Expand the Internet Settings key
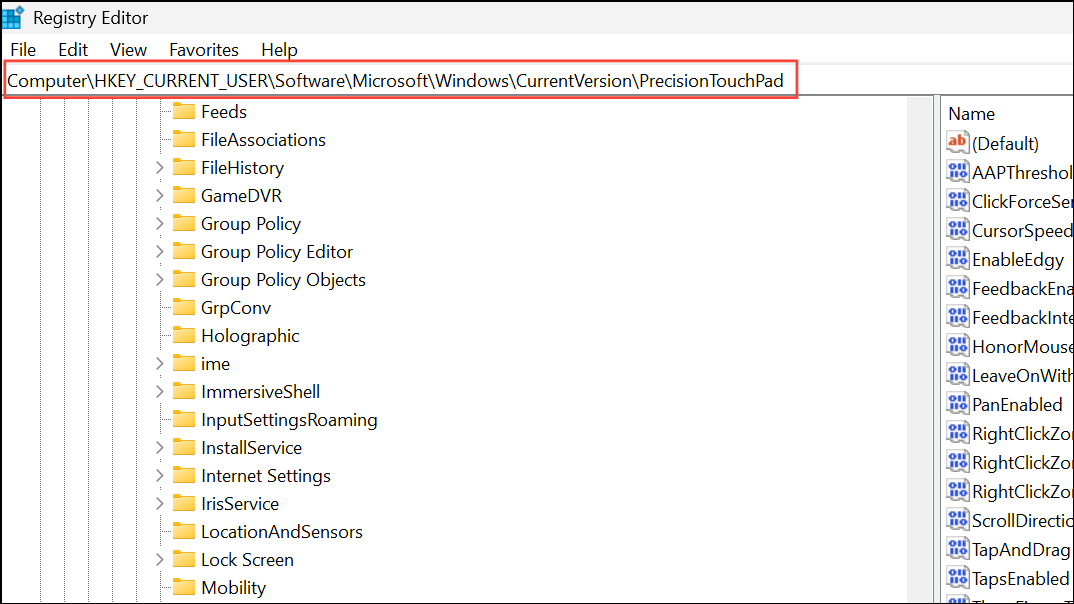The height and width of the screenshot is (604, 1074). (159, 475)
